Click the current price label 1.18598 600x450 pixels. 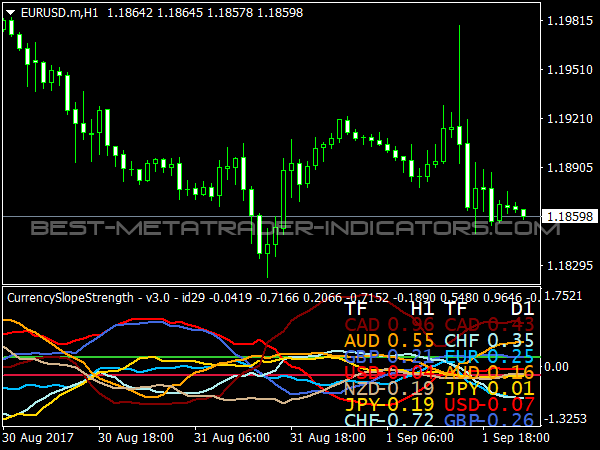pyautogui.click(x=570, y=217)
